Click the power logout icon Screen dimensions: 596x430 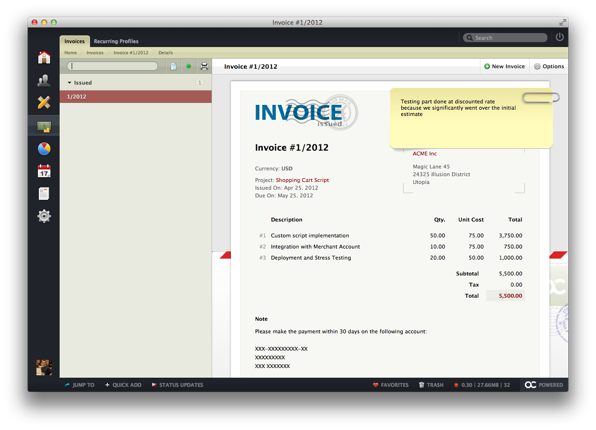click(560, 37)
